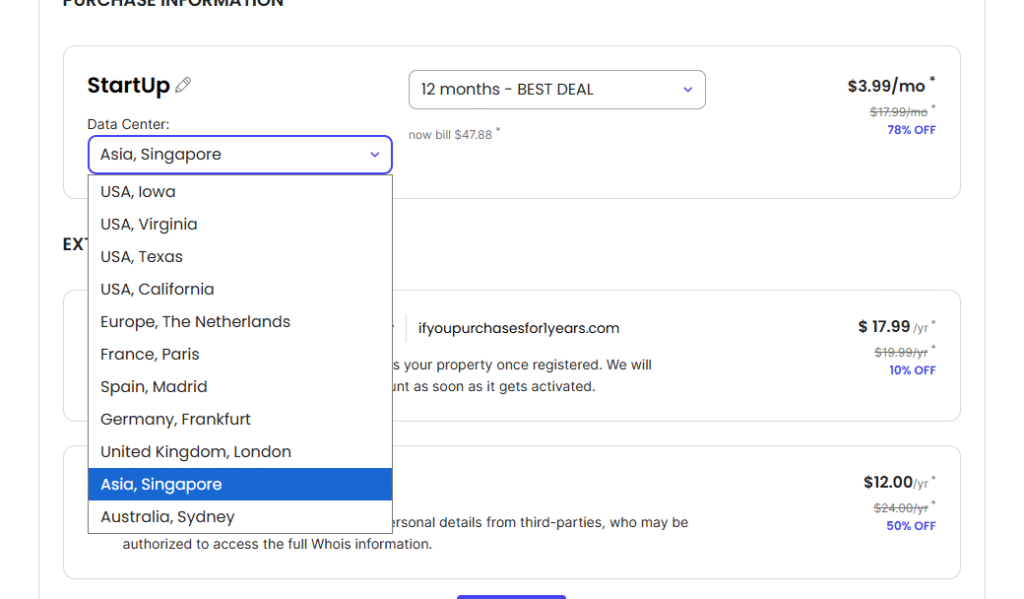Click the 50% OFF privacy discount label
Screen dimensions: 1024x599
[911, 526]
